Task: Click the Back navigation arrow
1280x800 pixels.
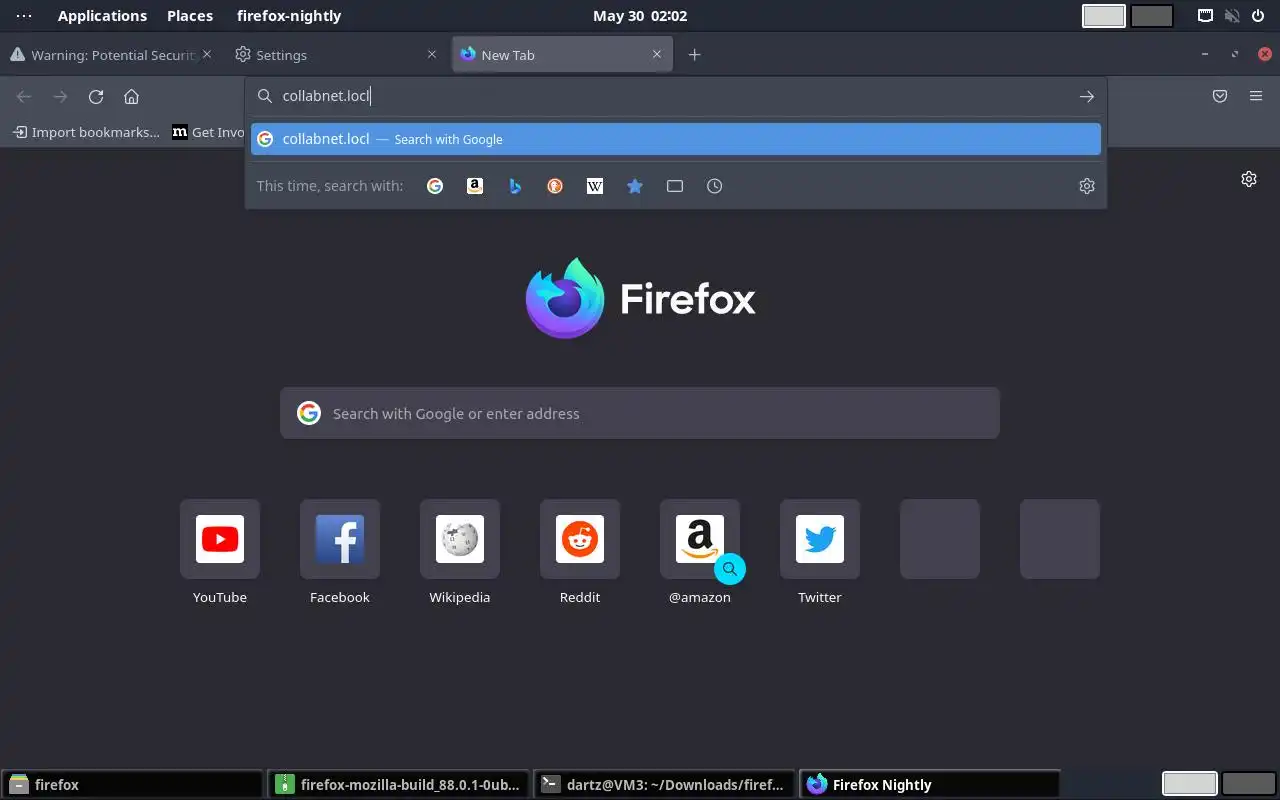Action: [x=24, y=97]
